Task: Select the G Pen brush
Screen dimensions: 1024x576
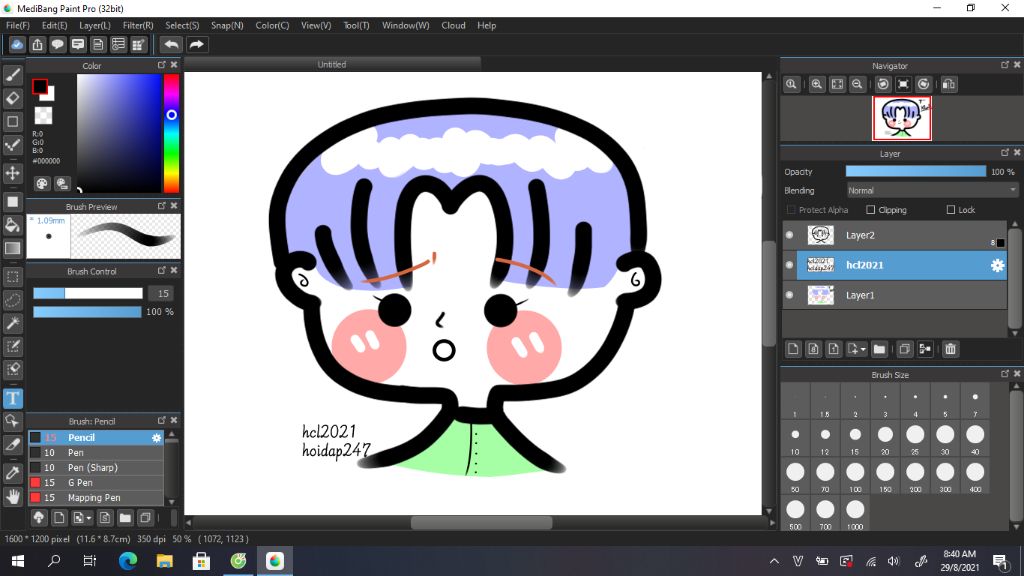Action: click(x=95, y=483)
